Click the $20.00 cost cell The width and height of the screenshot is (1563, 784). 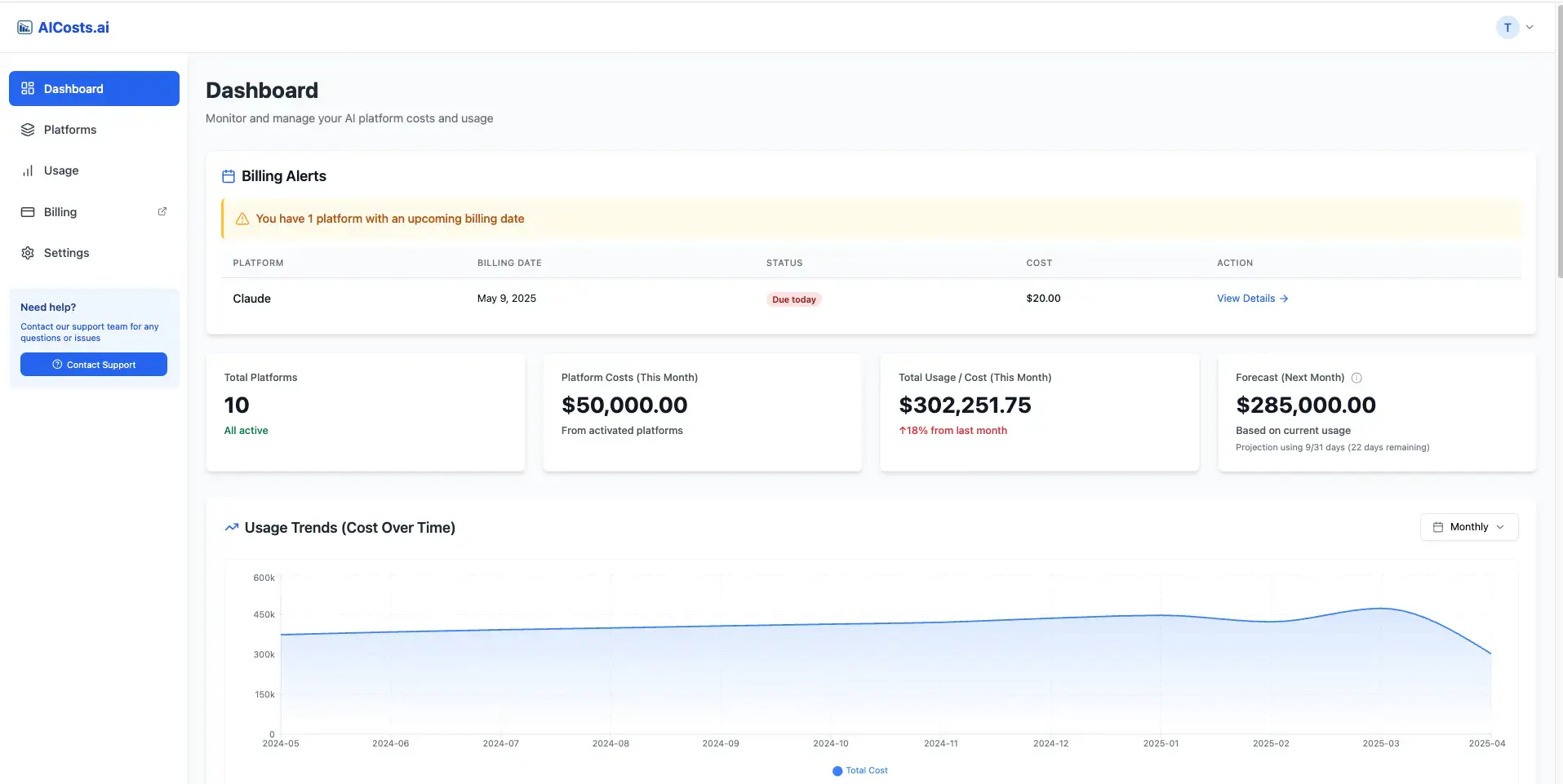(1043, 299)
